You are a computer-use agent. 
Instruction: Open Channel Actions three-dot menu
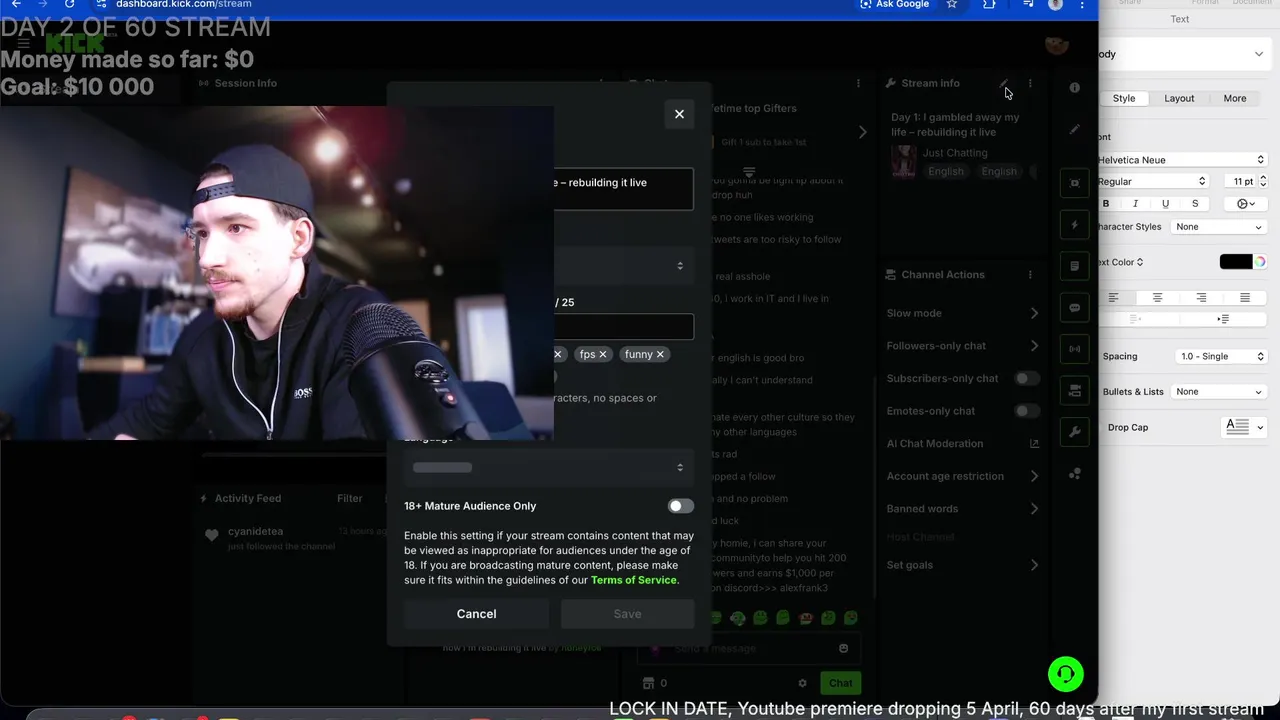[1030, 274]
